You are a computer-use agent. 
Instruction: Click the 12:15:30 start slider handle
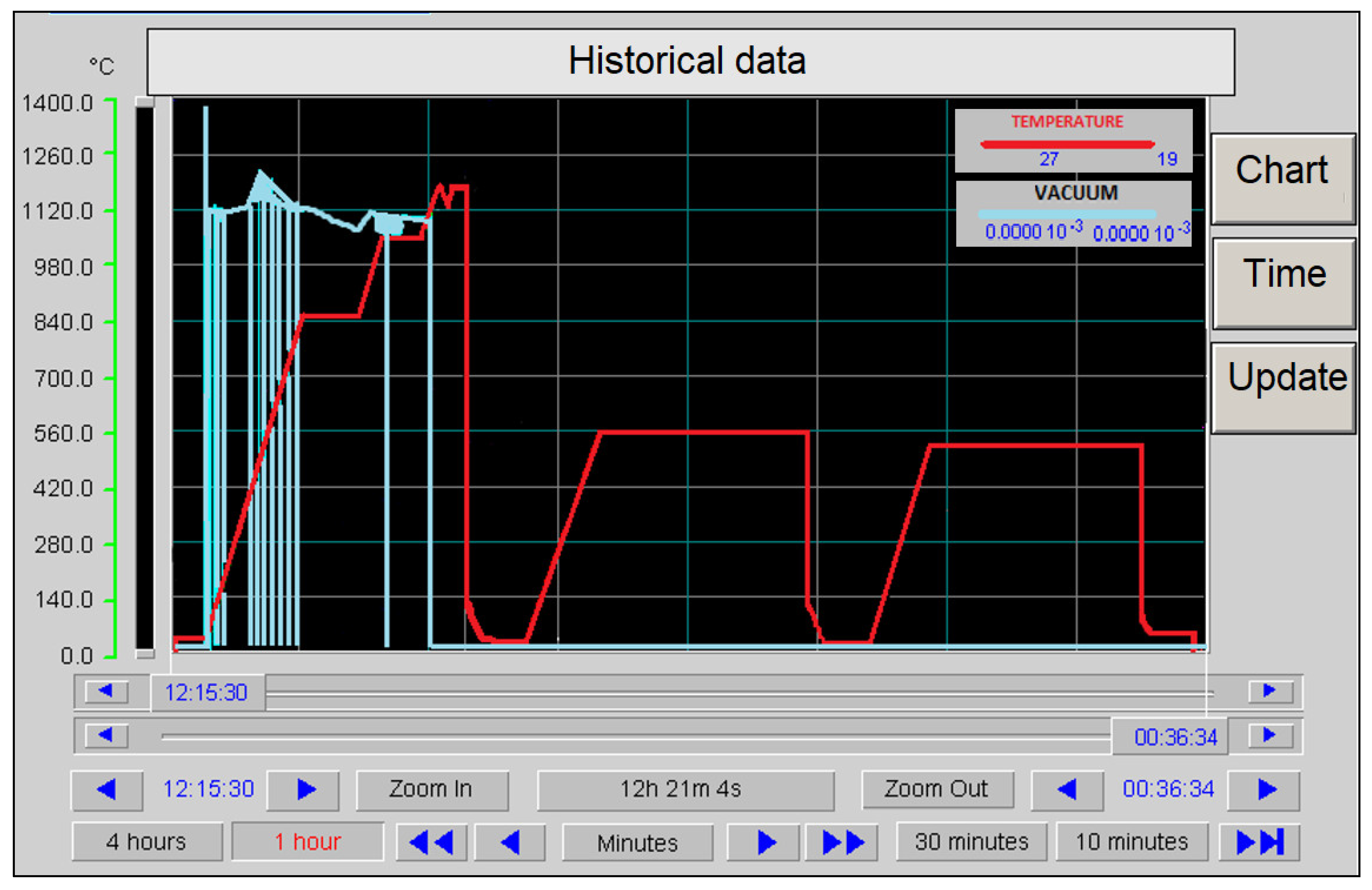pos(207,692)
